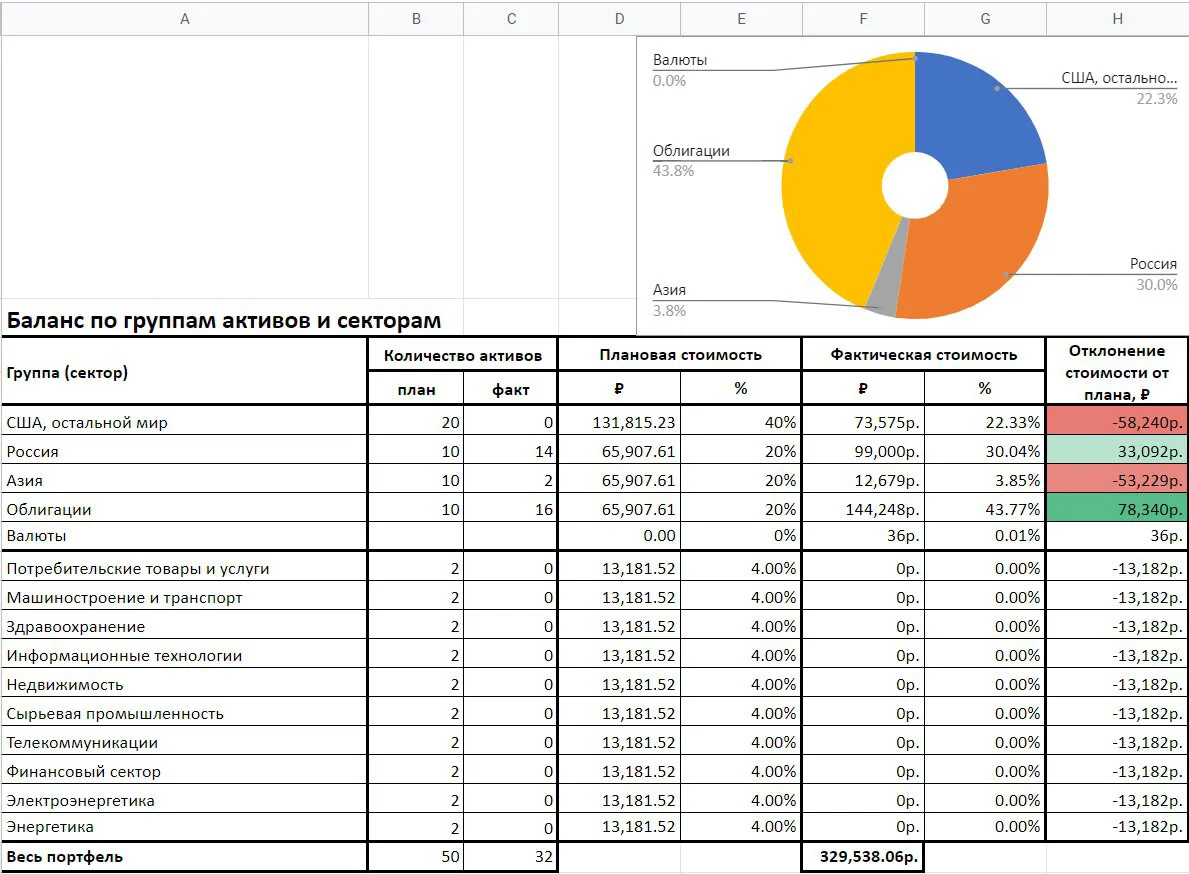Image resolution: width=1189 pixels, height=874 pixels.
Task: Select the Количество активов header cell
Action: point(463,355)
